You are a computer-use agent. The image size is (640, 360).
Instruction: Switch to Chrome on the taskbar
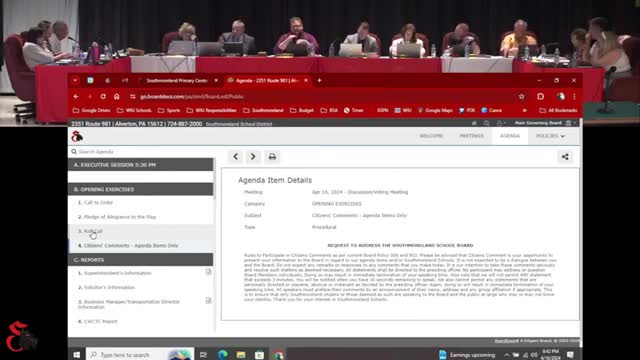point(278,355)
